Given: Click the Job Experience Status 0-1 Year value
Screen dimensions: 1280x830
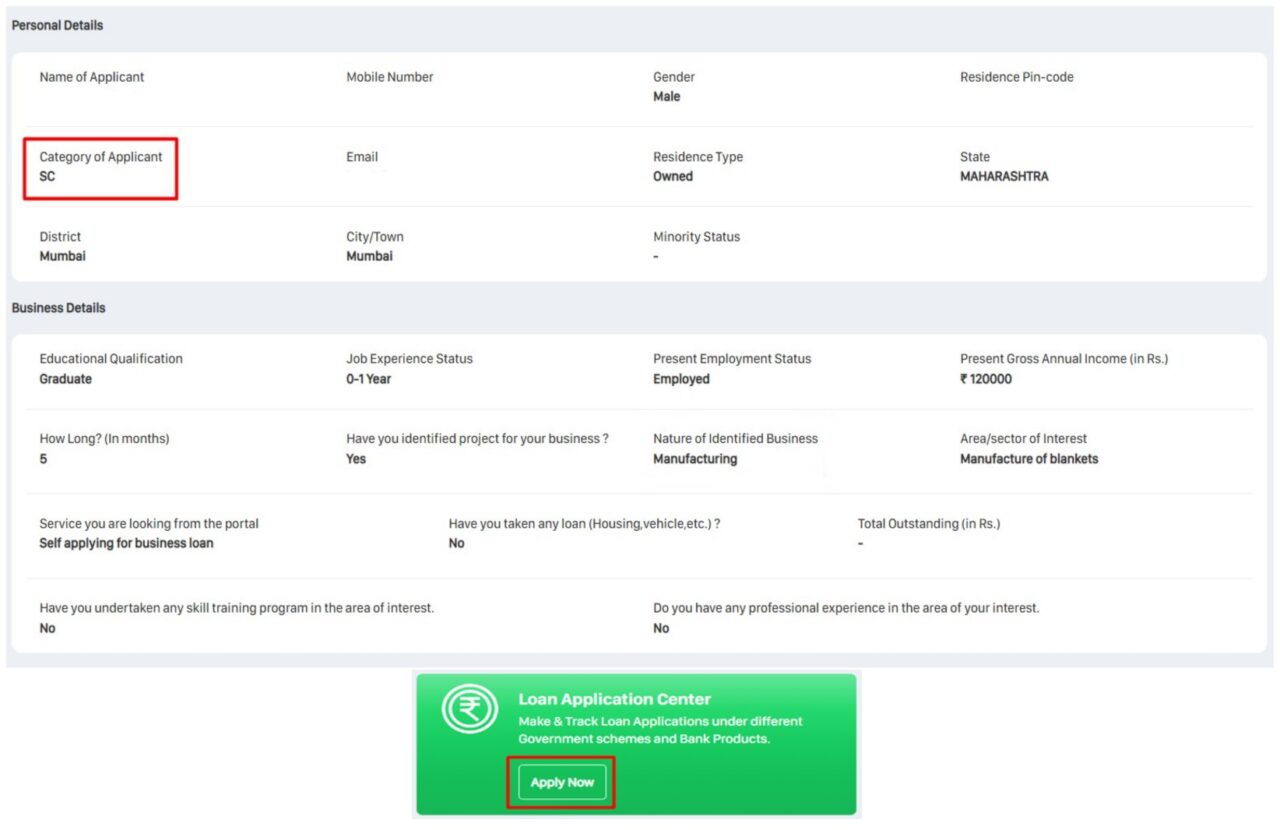Looking at the screenshot, I should [x=369, y=380].
